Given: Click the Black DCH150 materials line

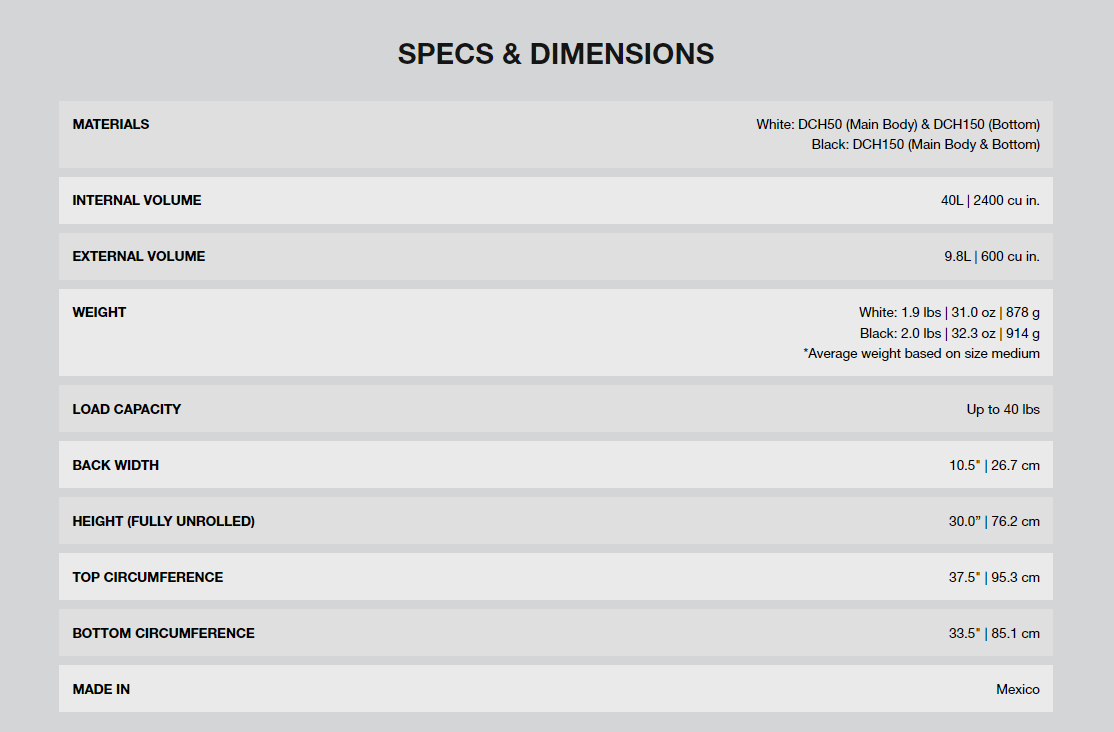Looking at the screenshot, I should pos(926,144).
